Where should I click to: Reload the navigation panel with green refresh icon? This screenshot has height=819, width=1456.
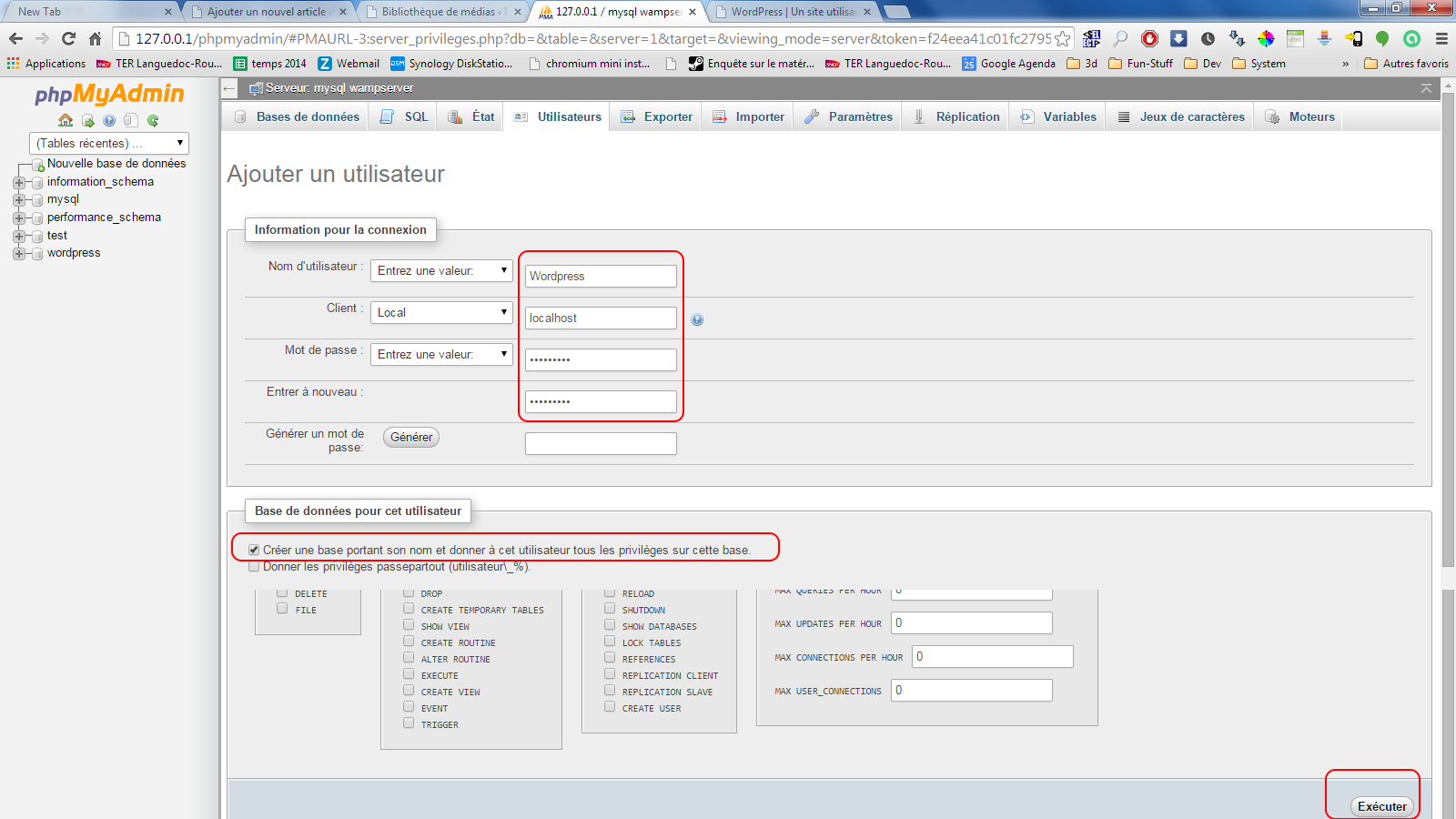tap(153, 120)
